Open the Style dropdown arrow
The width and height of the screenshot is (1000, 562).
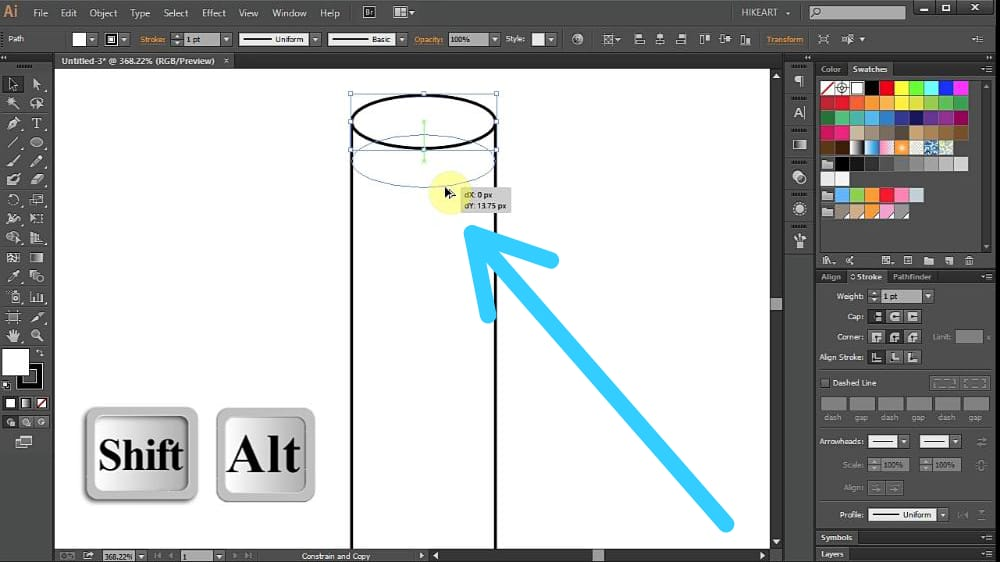coord(551,40)
